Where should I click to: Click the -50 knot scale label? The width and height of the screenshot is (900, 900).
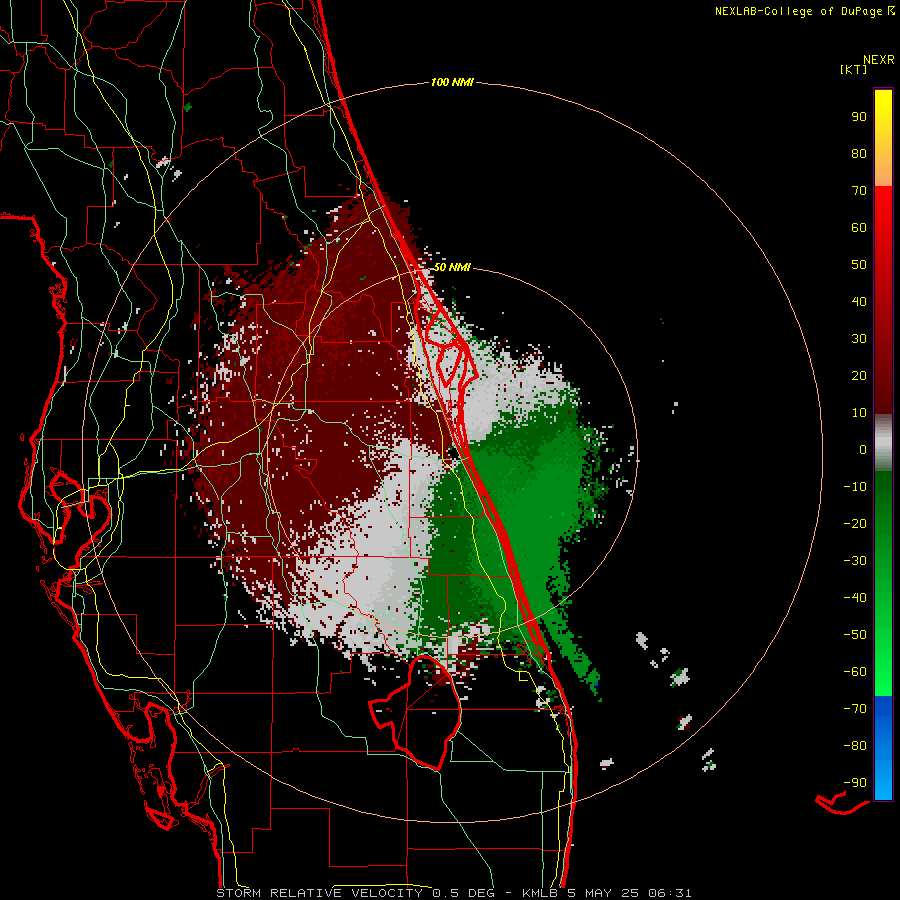[855, 635]
